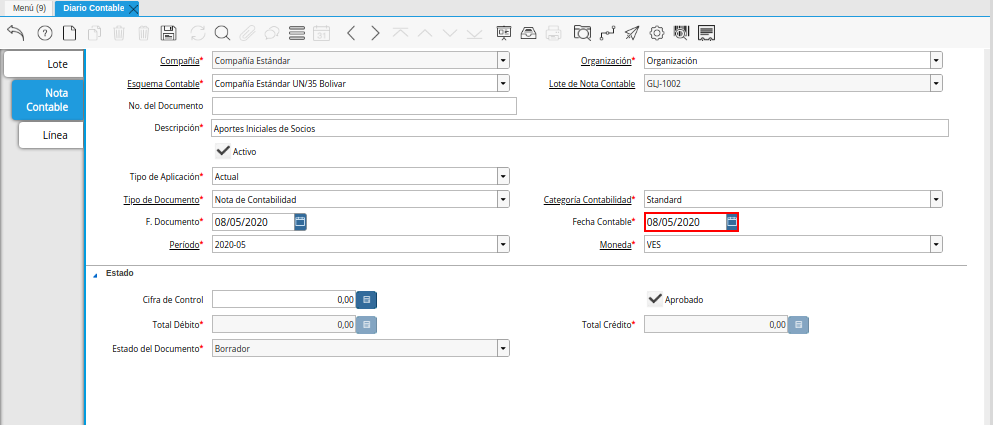993x425 pixels.
Task: Select the Diario Contable tab
Action: 93,8
